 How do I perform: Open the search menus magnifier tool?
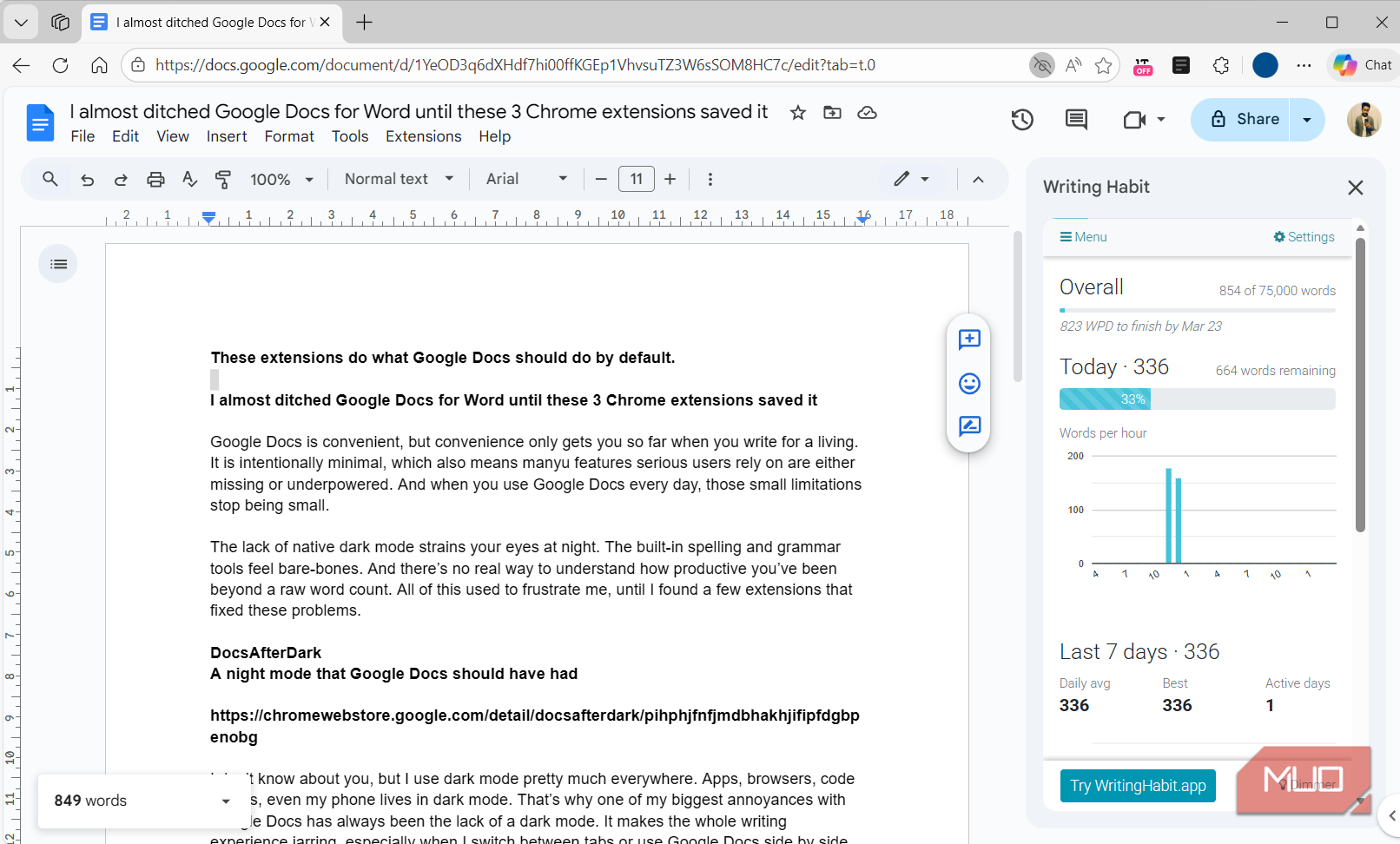(50, 179)
